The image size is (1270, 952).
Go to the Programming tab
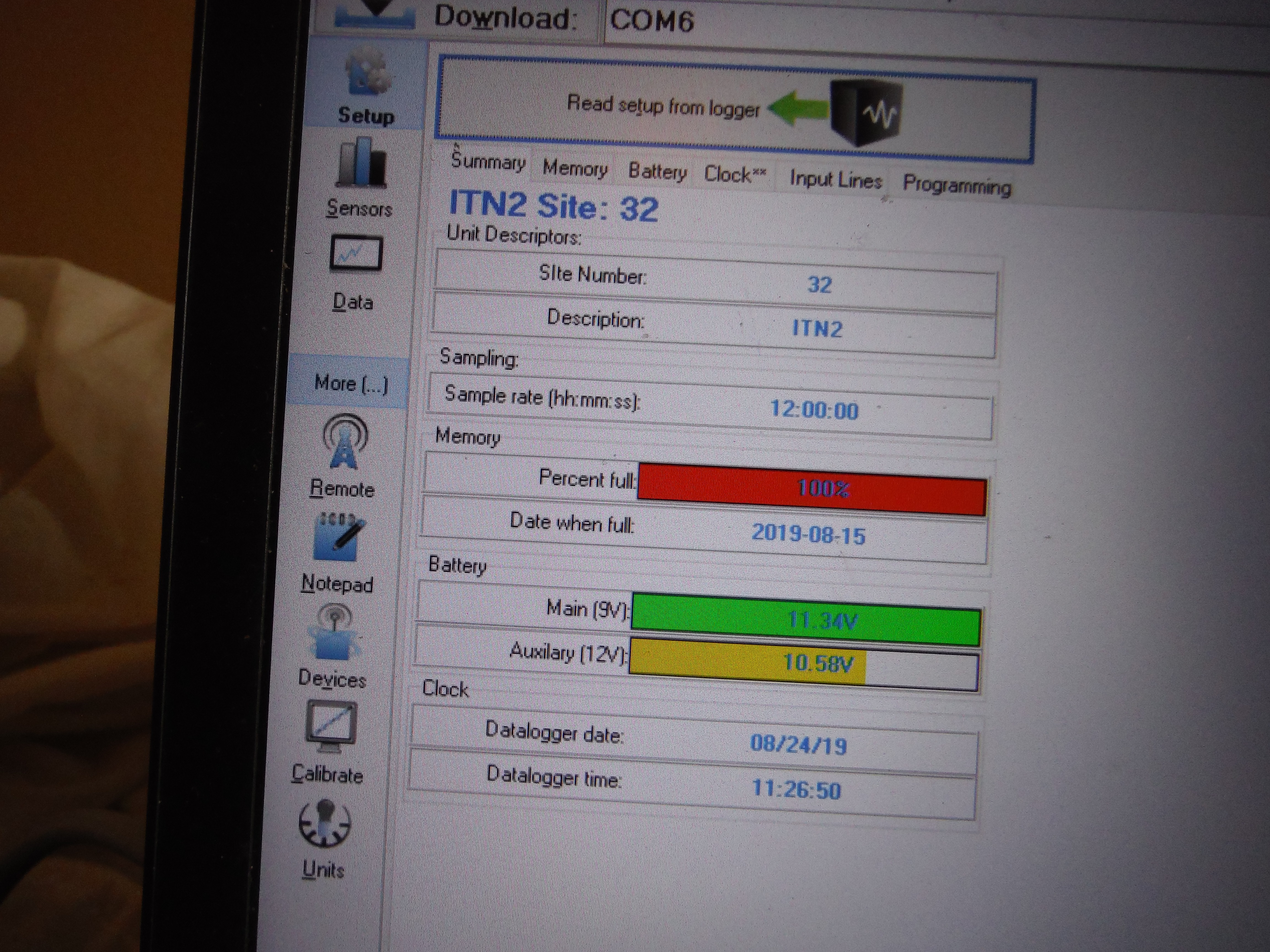(x=957, y=186)
